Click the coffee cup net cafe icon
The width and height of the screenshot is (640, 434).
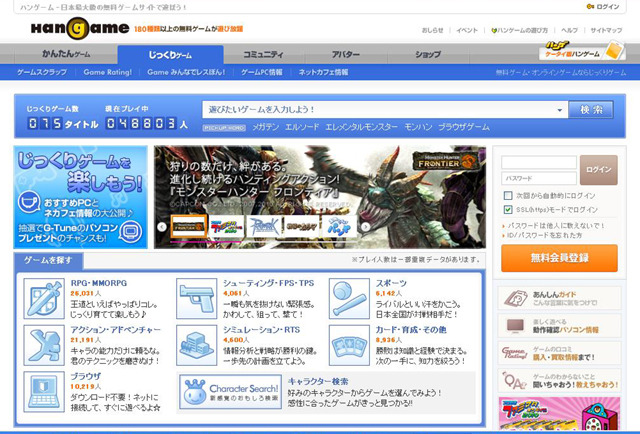click(29, 203)
